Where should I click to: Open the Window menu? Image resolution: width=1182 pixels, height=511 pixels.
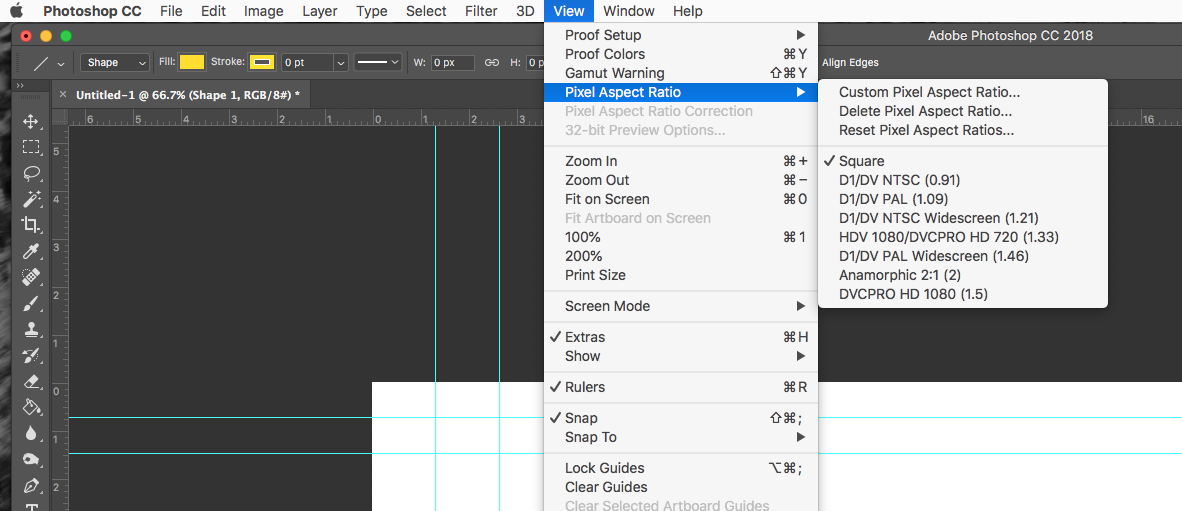click(629, 11)
